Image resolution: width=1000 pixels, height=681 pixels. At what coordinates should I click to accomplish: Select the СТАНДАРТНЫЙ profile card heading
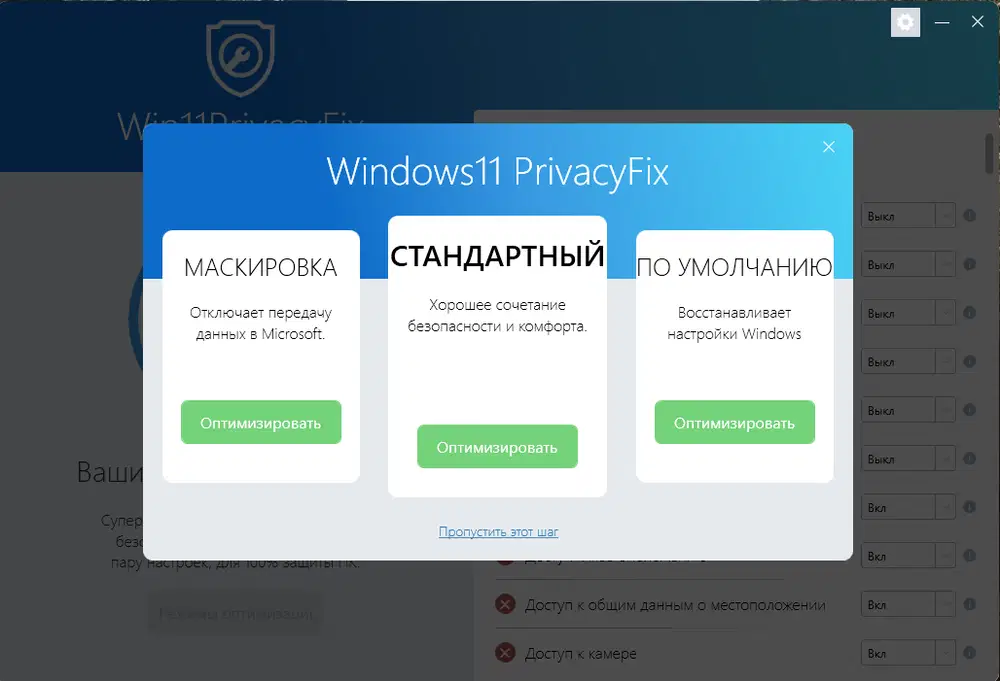click(x=497, y=256)
